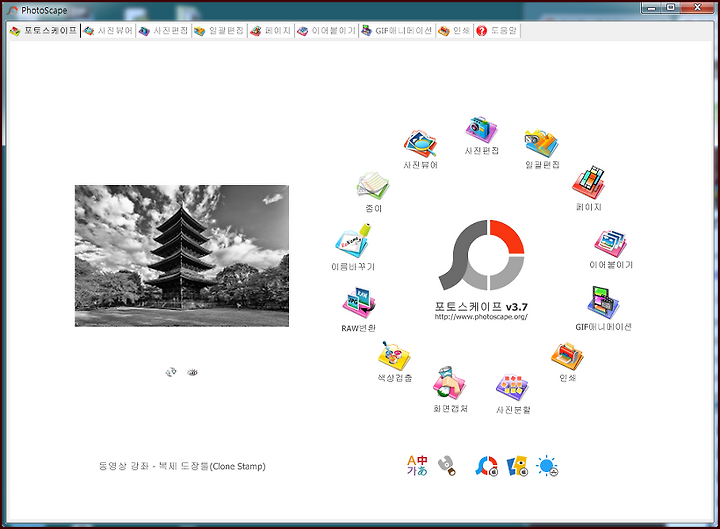
Task: Click the 포토스케이프 v3.7 title text
Action: tap(481, 306)
